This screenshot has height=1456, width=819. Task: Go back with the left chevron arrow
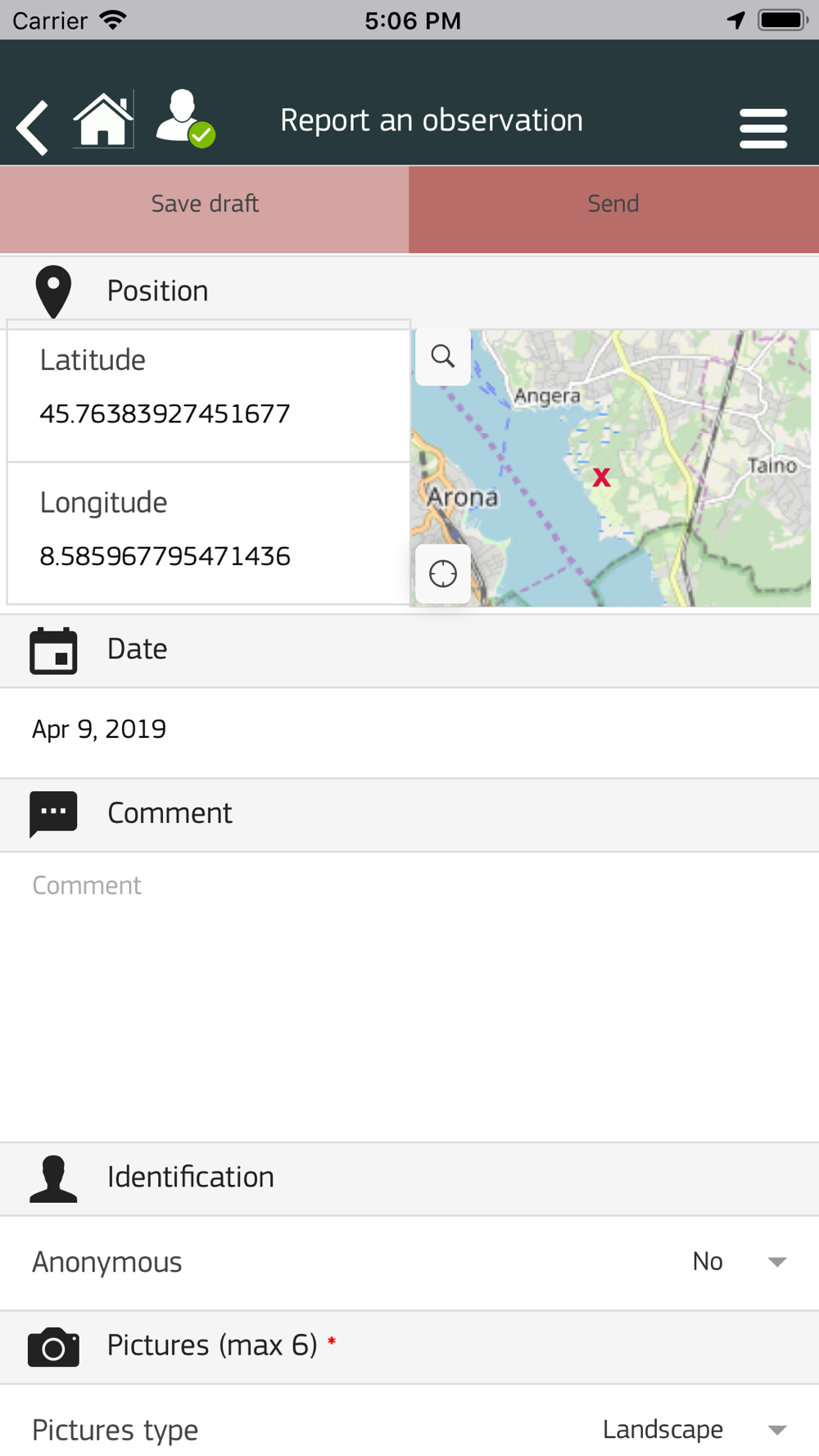(33, 128)
